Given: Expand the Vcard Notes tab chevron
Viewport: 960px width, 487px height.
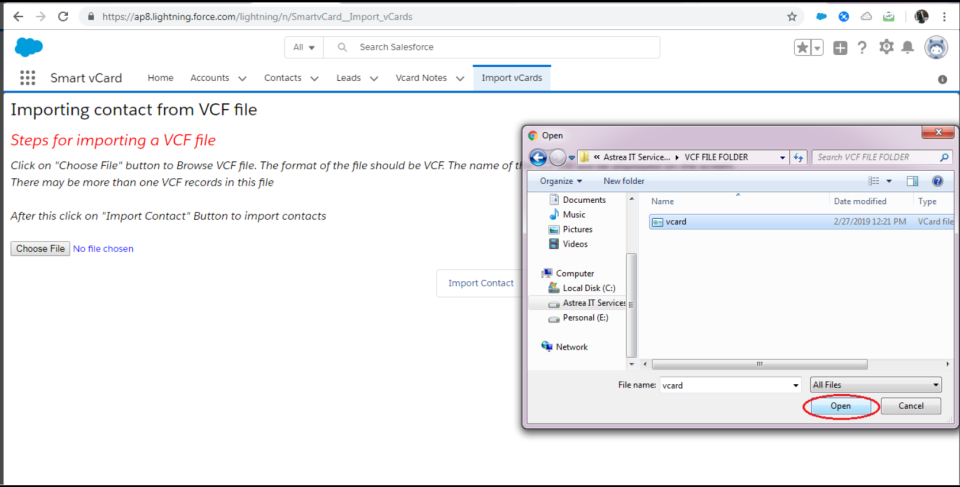Looking at the screenshot, I should coord(460,78).
